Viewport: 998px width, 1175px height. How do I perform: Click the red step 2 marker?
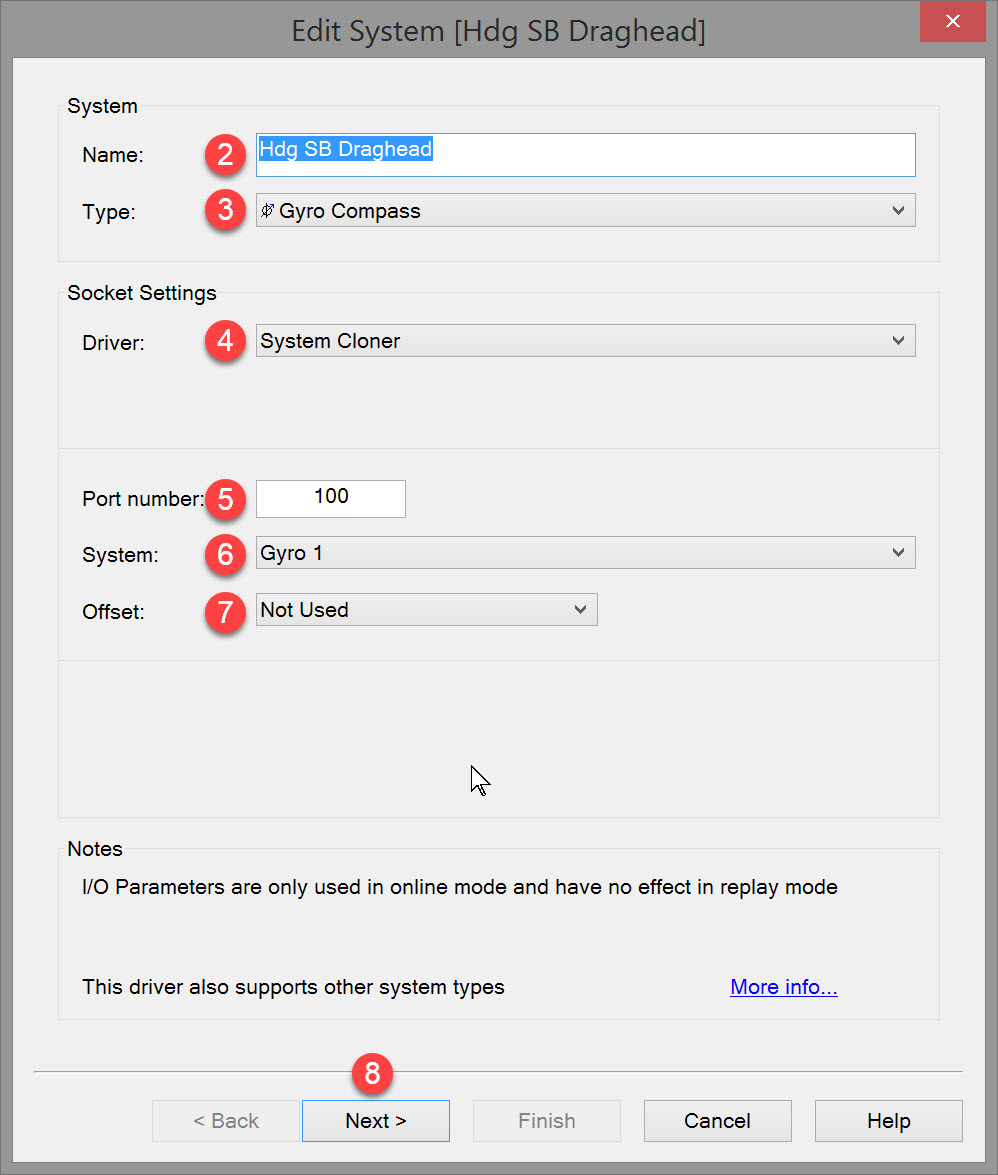click(x=225, y=154)
